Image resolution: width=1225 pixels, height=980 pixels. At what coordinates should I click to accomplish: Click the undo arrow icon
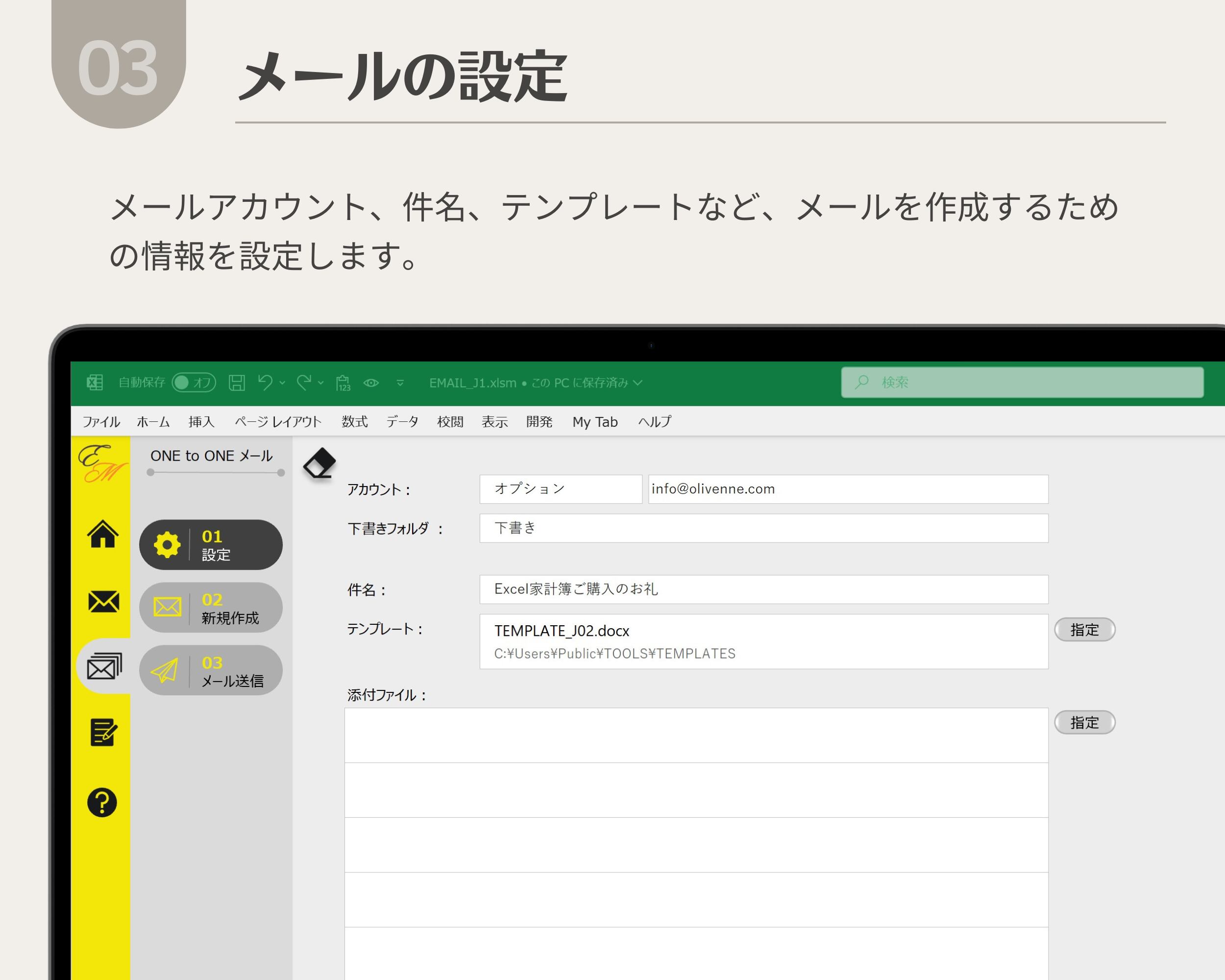click(x=265, y=382)
